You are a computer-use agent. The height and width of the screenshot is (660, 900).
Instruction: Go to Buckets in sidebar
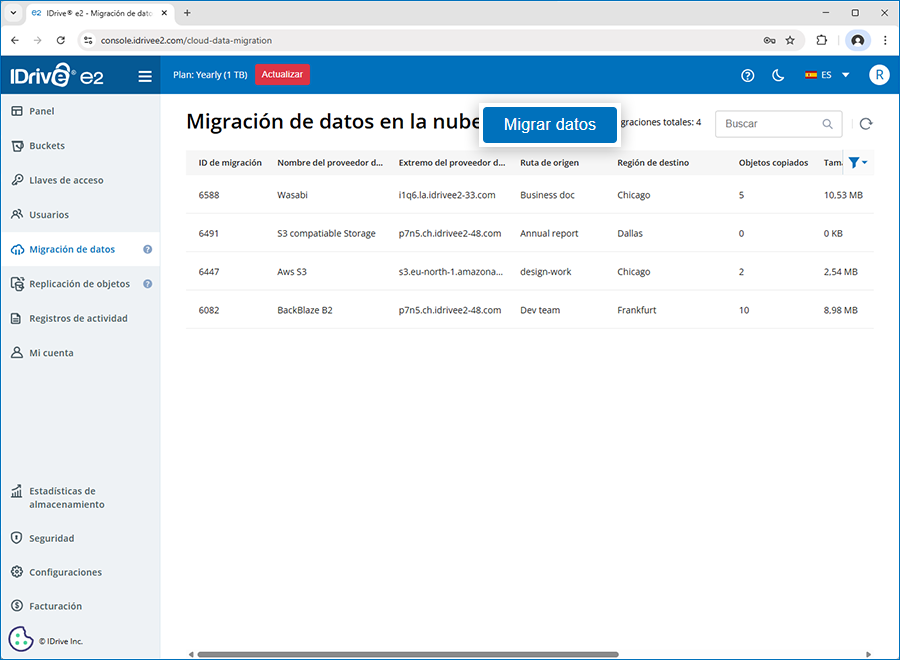(47, 146)
